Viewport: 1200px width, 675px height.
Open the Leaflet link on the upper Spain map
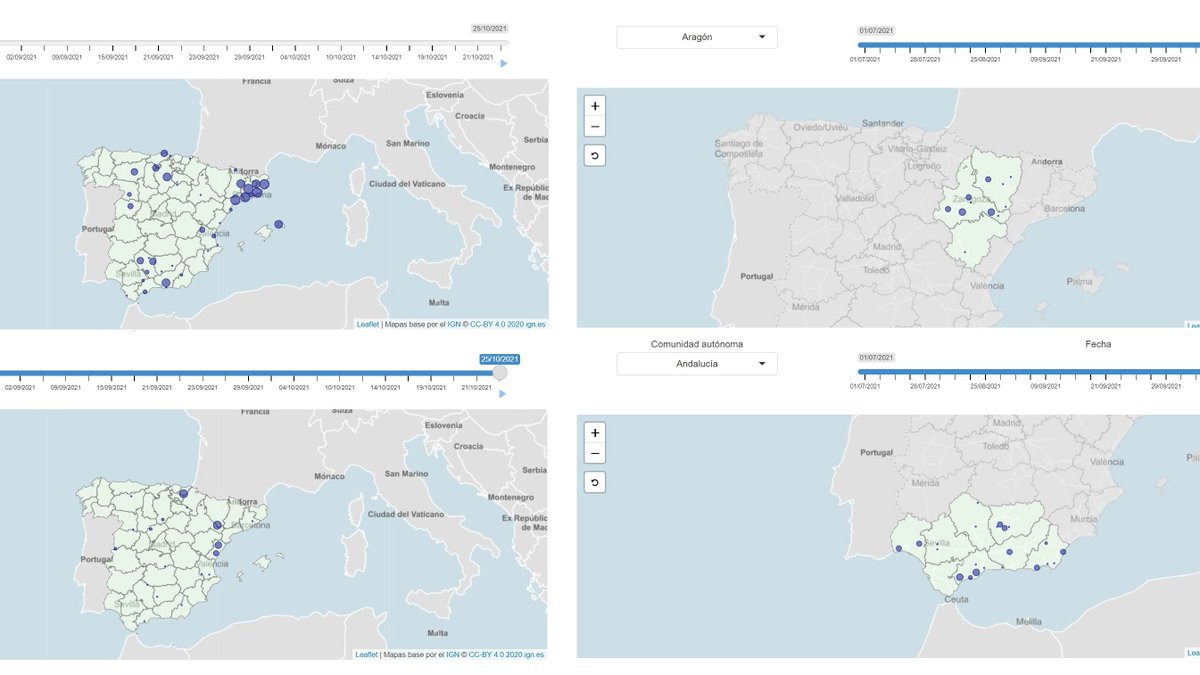(x=367, y=324)
